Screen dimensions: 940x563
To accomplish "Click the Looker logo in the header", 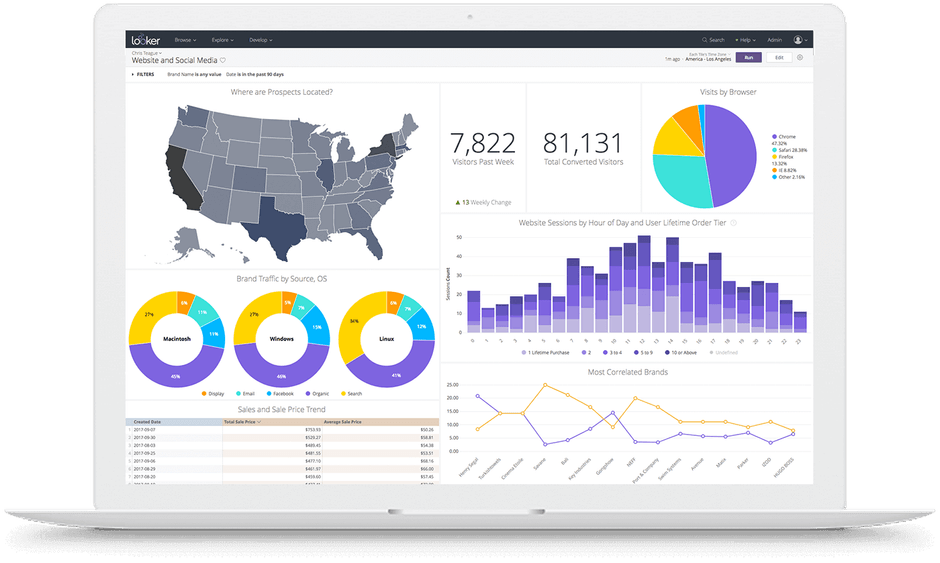I will coord(145,40).
